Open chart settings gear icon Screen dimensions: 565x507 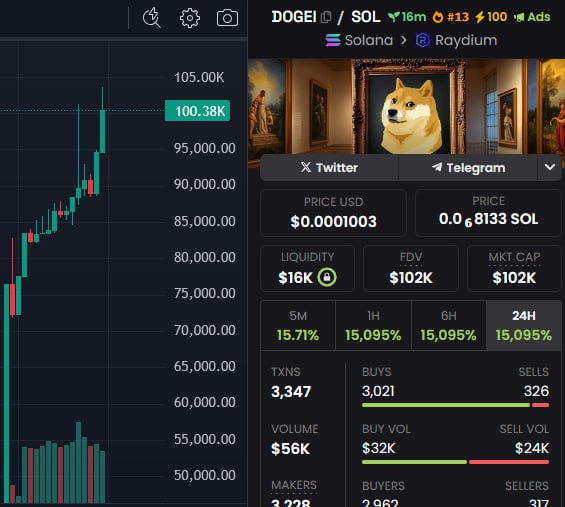coord(190,18)
